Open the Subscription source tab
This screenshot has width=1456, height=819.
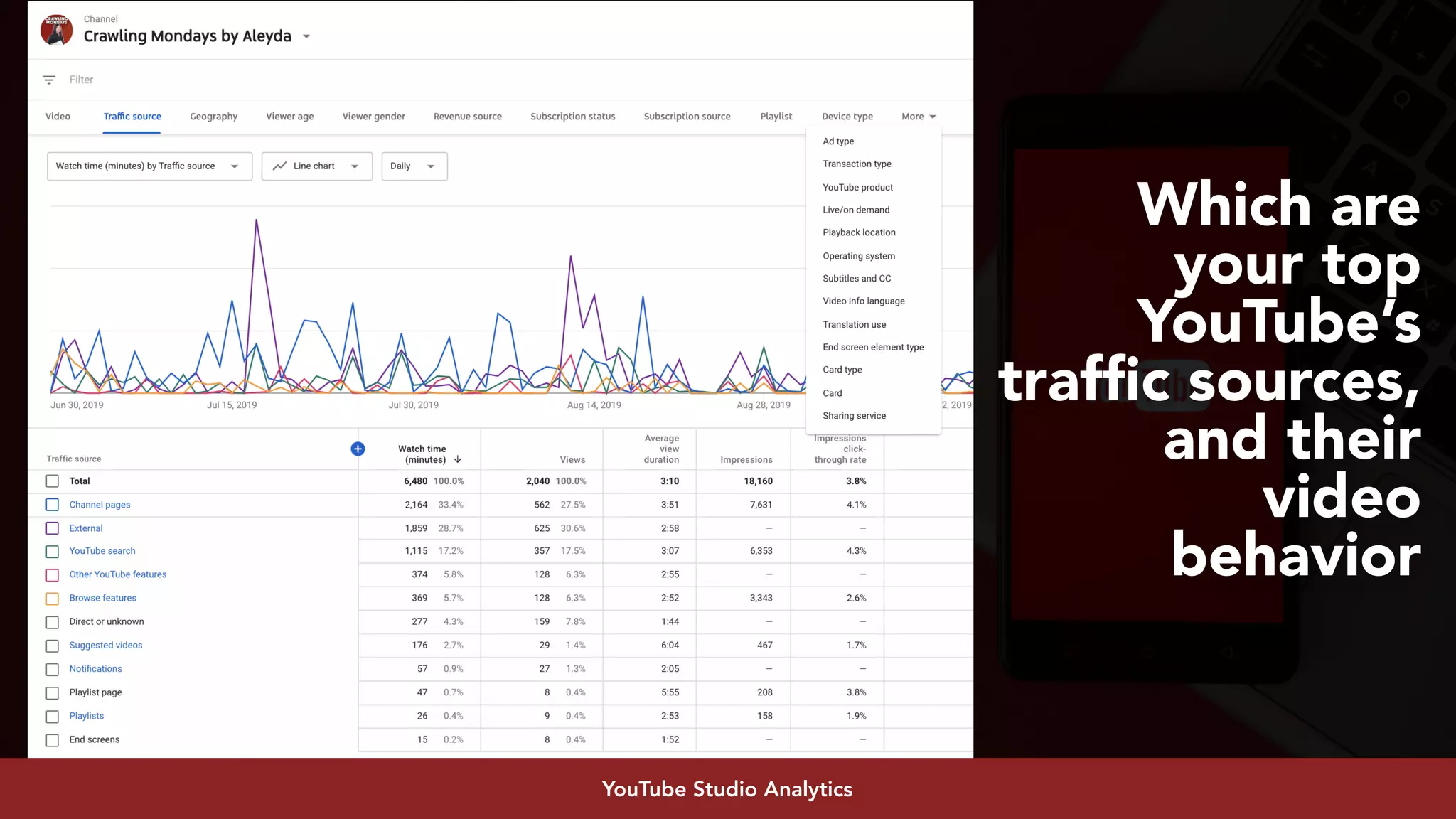pyautogui.click(x=687, y=117)
